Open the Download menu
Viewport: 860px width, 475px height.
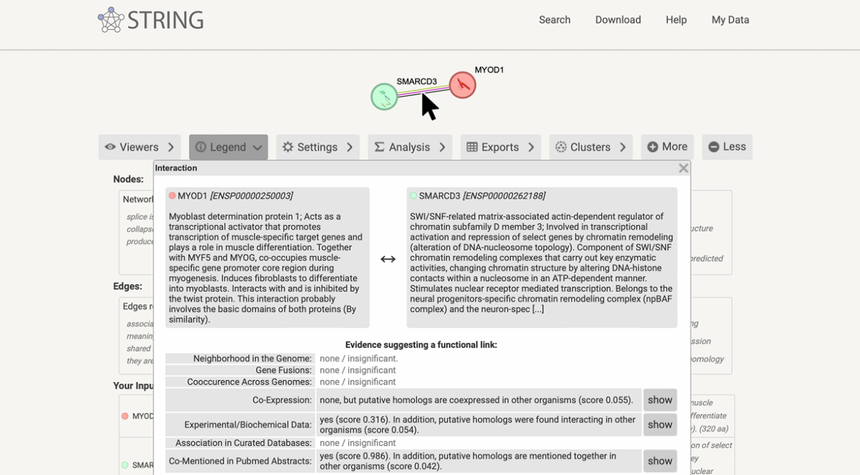click(618, 20)
